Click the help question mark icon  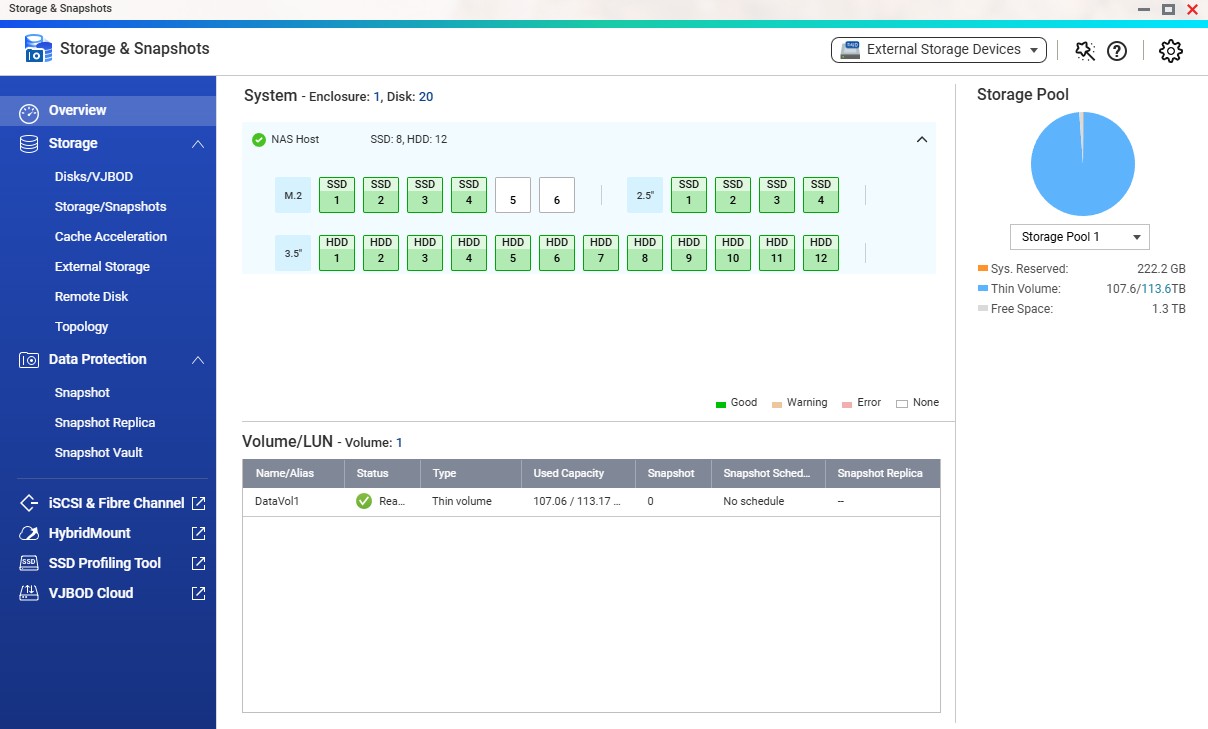[1117, 51]
